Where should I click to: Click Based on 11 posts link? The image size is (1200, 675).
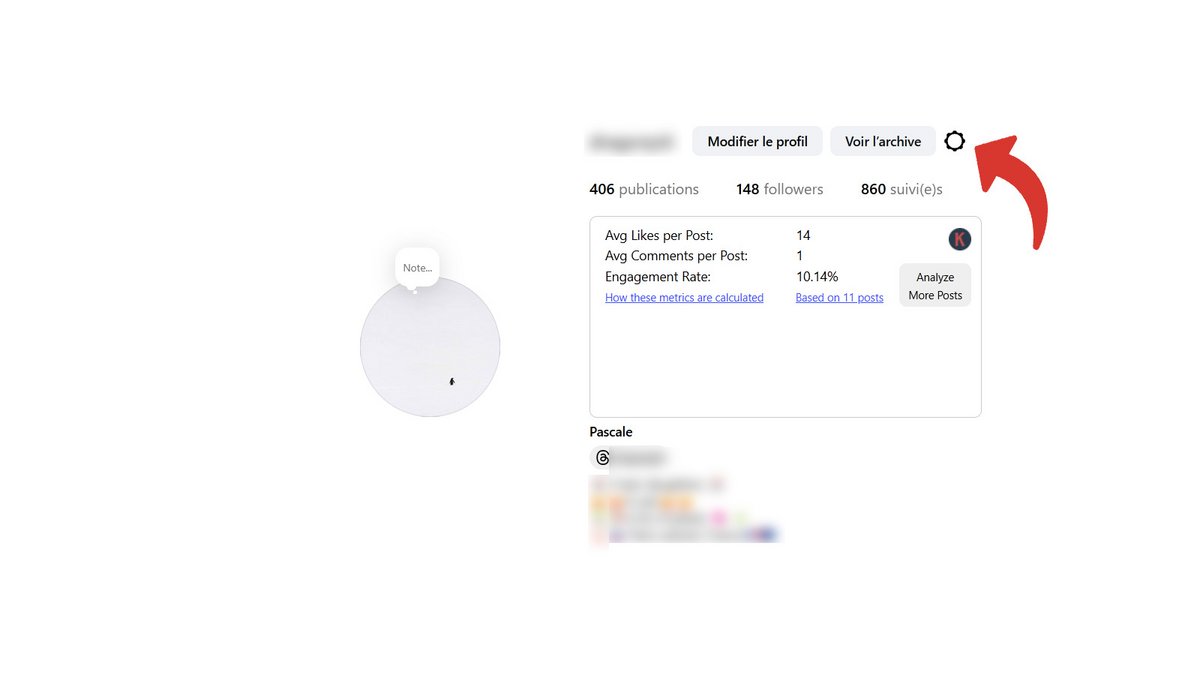point(839,298)
